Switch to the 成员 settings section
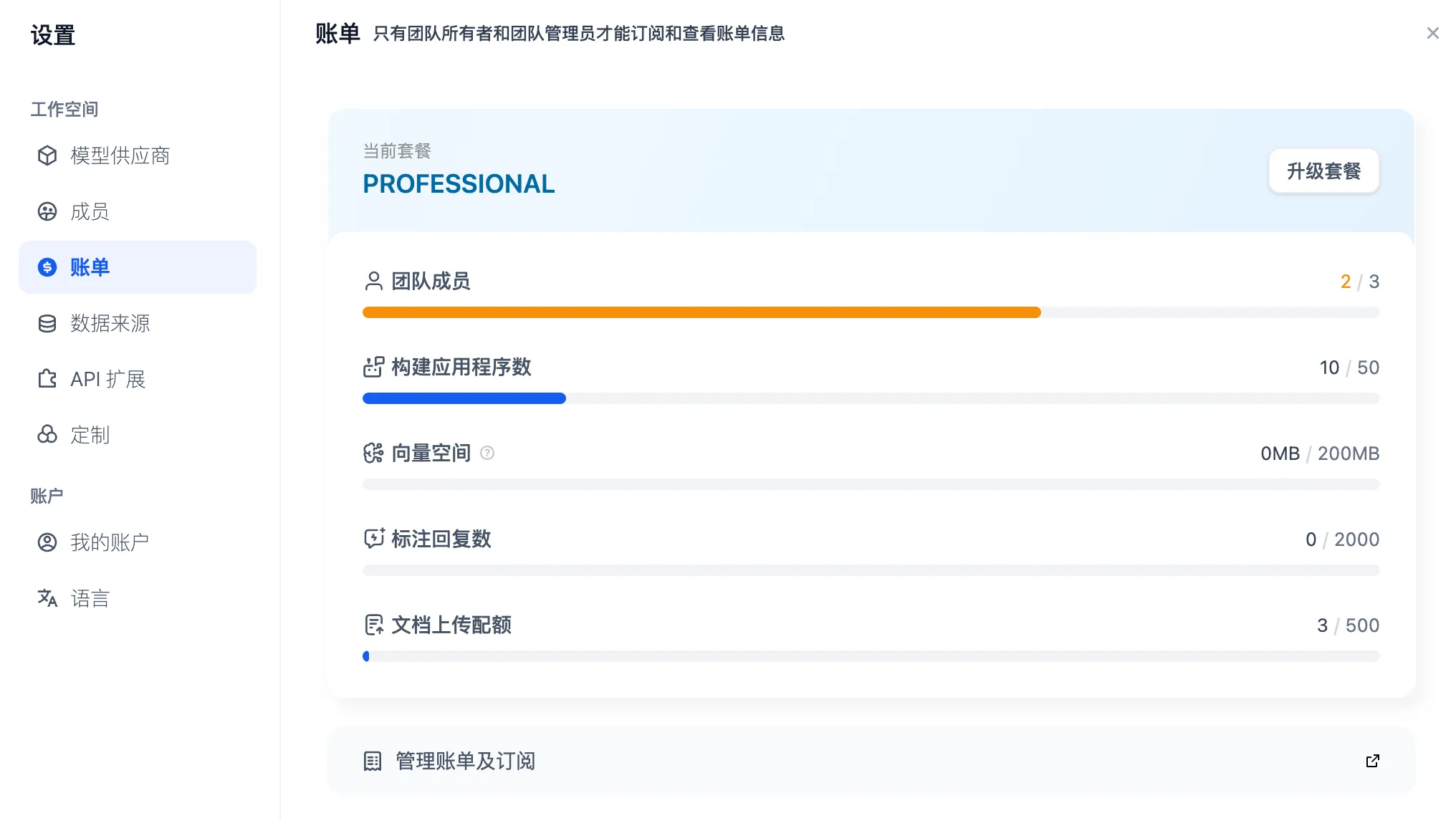This screenshot has width=1456, height=821. pos(90,211)
